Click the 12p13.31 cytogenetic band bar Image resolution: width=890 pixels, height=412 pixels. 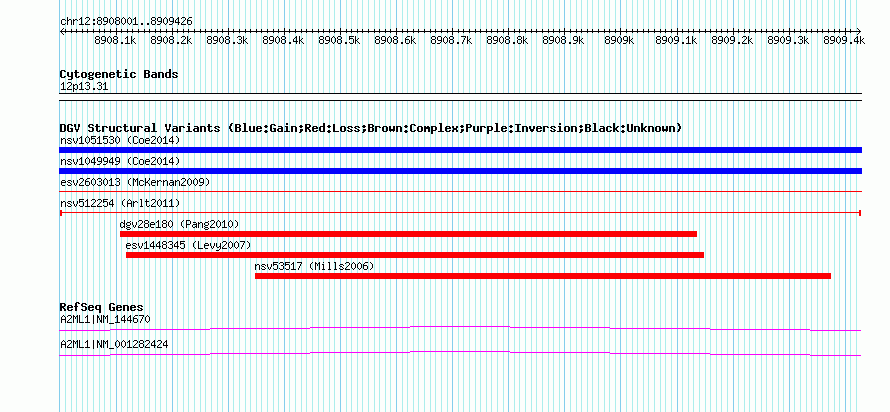pos(460,97)
